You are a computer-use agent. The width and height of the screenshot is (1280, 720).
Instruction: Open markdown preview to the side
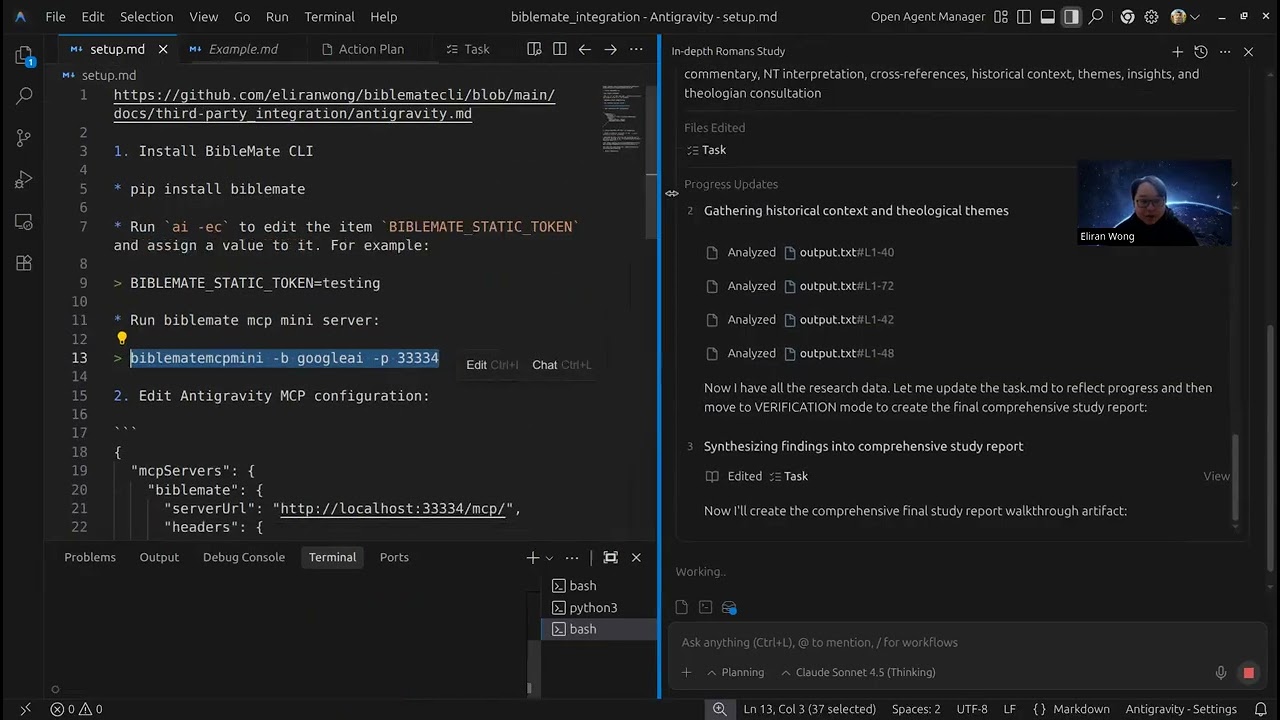point(534,49)
